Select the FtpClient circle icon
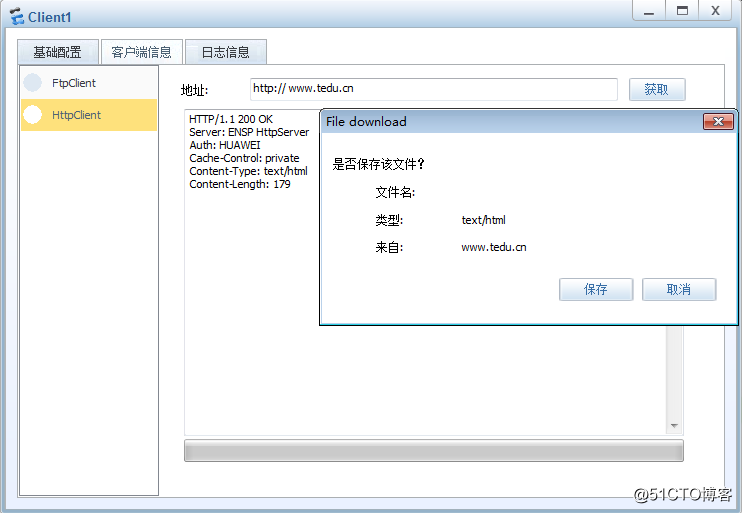742x513 pixels. pyautogui.click(x=33, y=83)
